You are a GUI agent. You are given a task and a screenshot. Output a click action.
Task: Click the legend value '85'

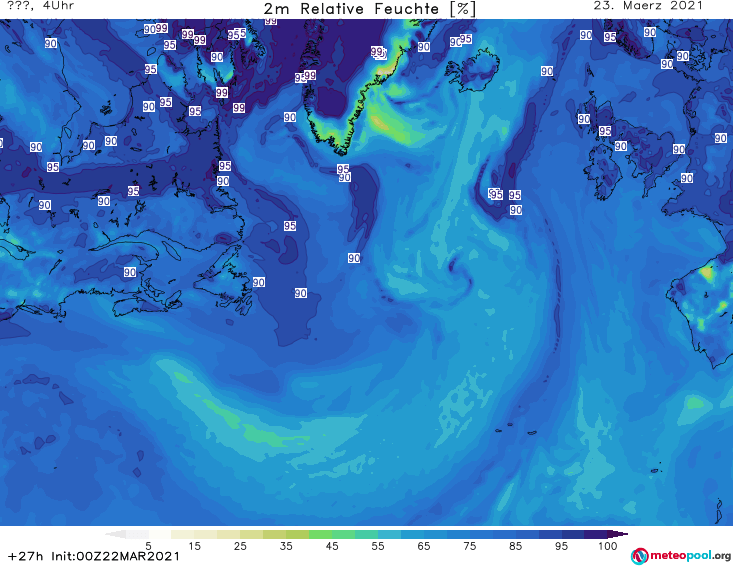[515, 546]
